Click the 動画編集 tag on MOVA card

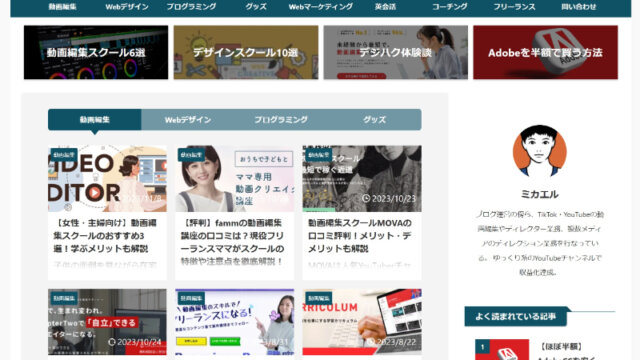(x=319, y=155)
